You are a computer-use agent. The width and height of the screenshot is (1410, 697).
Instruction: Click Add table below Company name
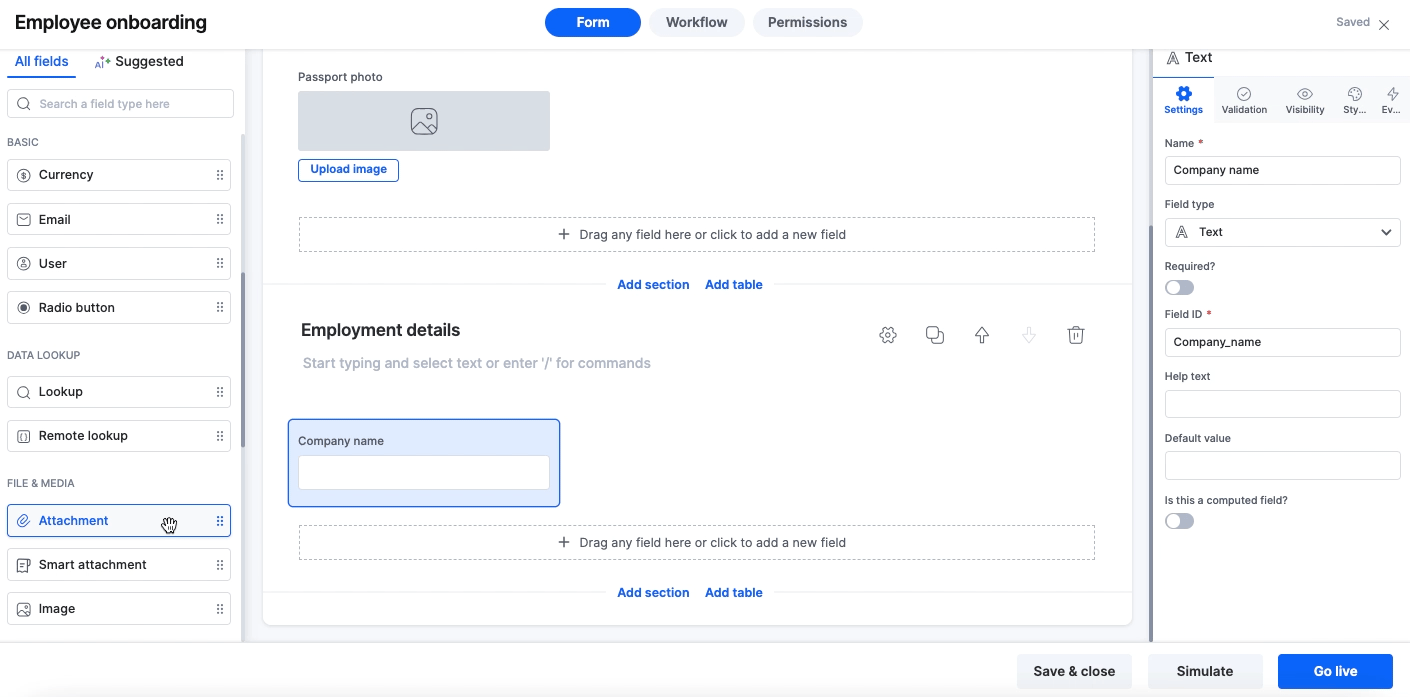point(734,593)
